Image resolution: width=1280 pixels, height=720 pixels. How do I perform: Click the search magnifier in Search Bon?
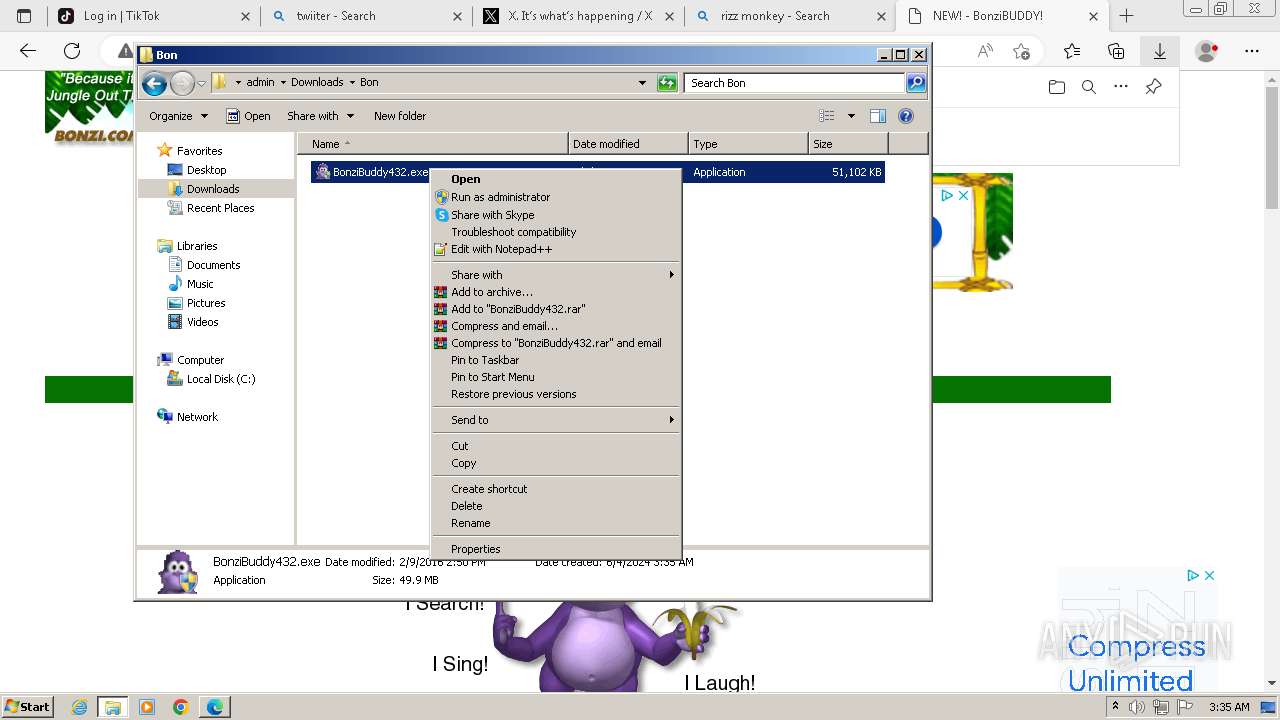916,83
